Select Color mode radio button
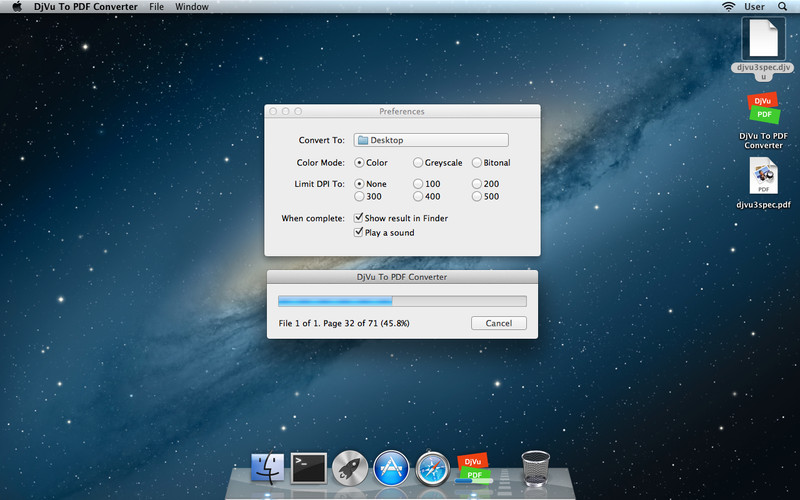The height and width of the screenshot is (500, 800). [x=359, y=163]
